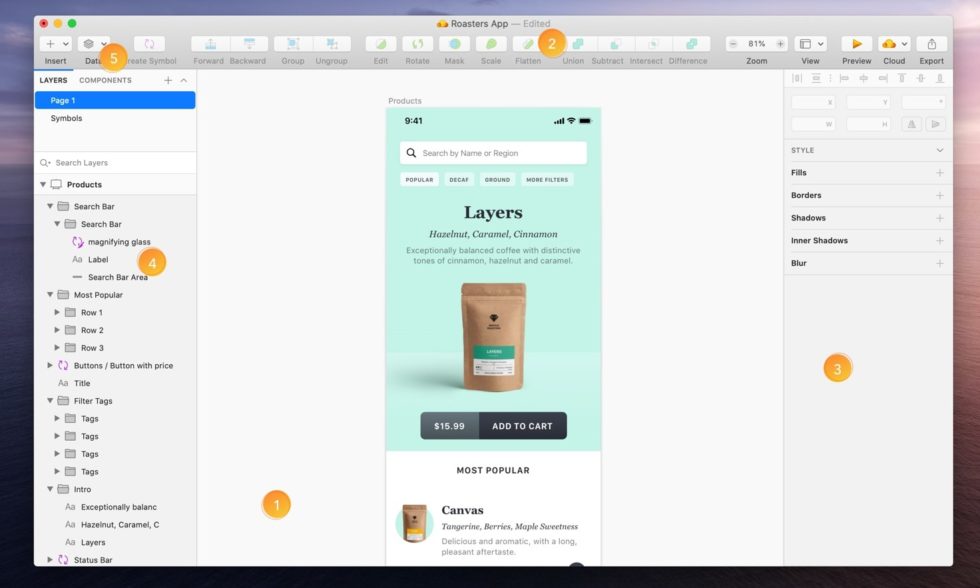Screen dimensions: 980x588
Task: Click the flip vertical icon in inspector
Action: 935,124
